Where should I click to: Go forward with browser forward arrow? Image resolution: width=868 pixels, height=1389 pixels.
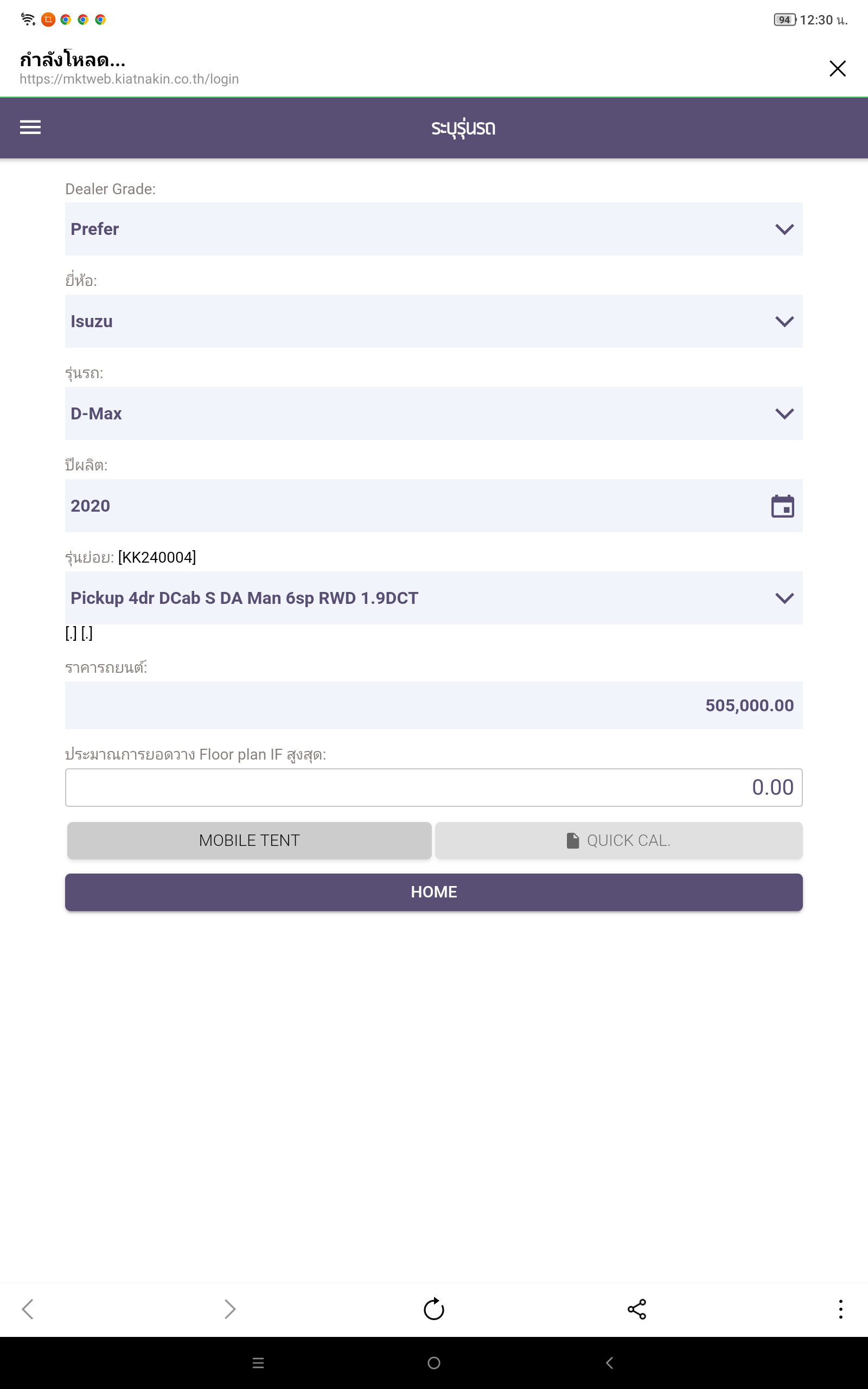pyautogui.click(x=229, y=1309)
